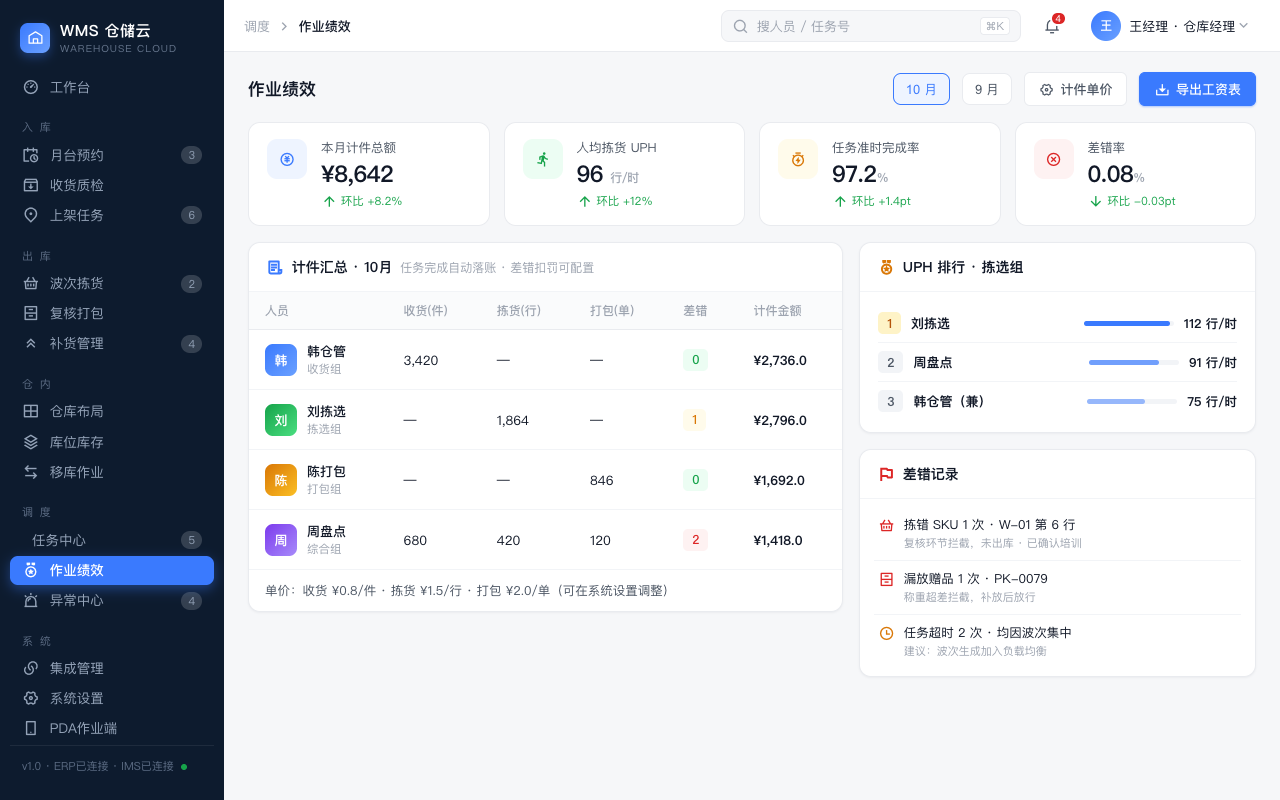The width and height of the screenshot is (1280, 800).
Task: Click 收货(件) column header
Action: pos(425,311)
